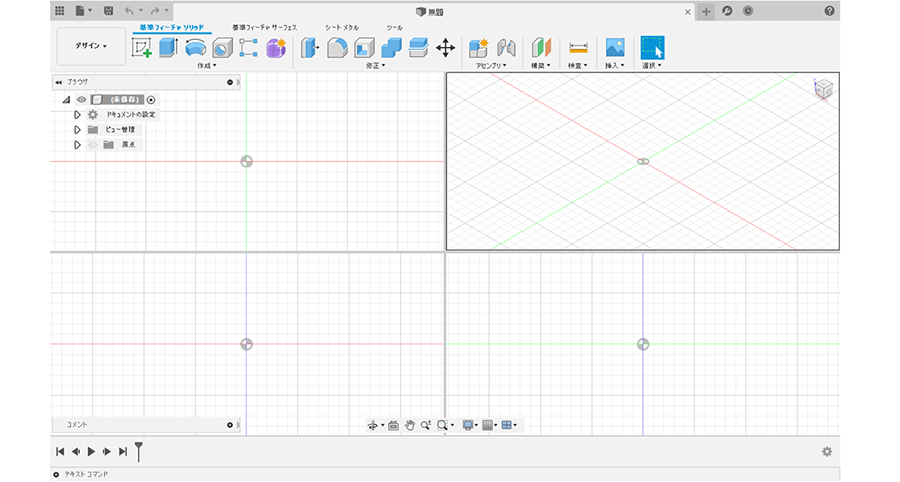Open the 作成 menu
This screenshot has width=900, height=482.
click(x=207, y=66)
